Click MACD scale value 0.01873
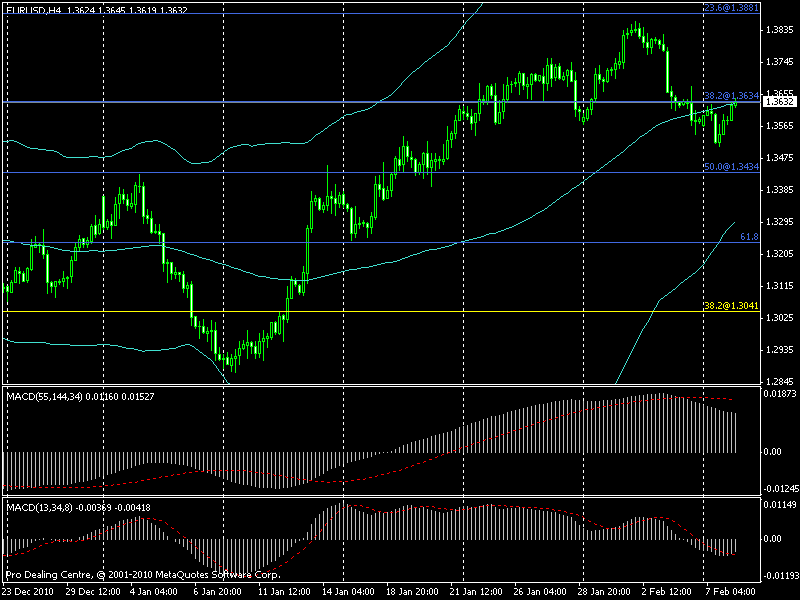Image resolution: width=800 pixels, height=600 pixels. (x=780, y=393)
